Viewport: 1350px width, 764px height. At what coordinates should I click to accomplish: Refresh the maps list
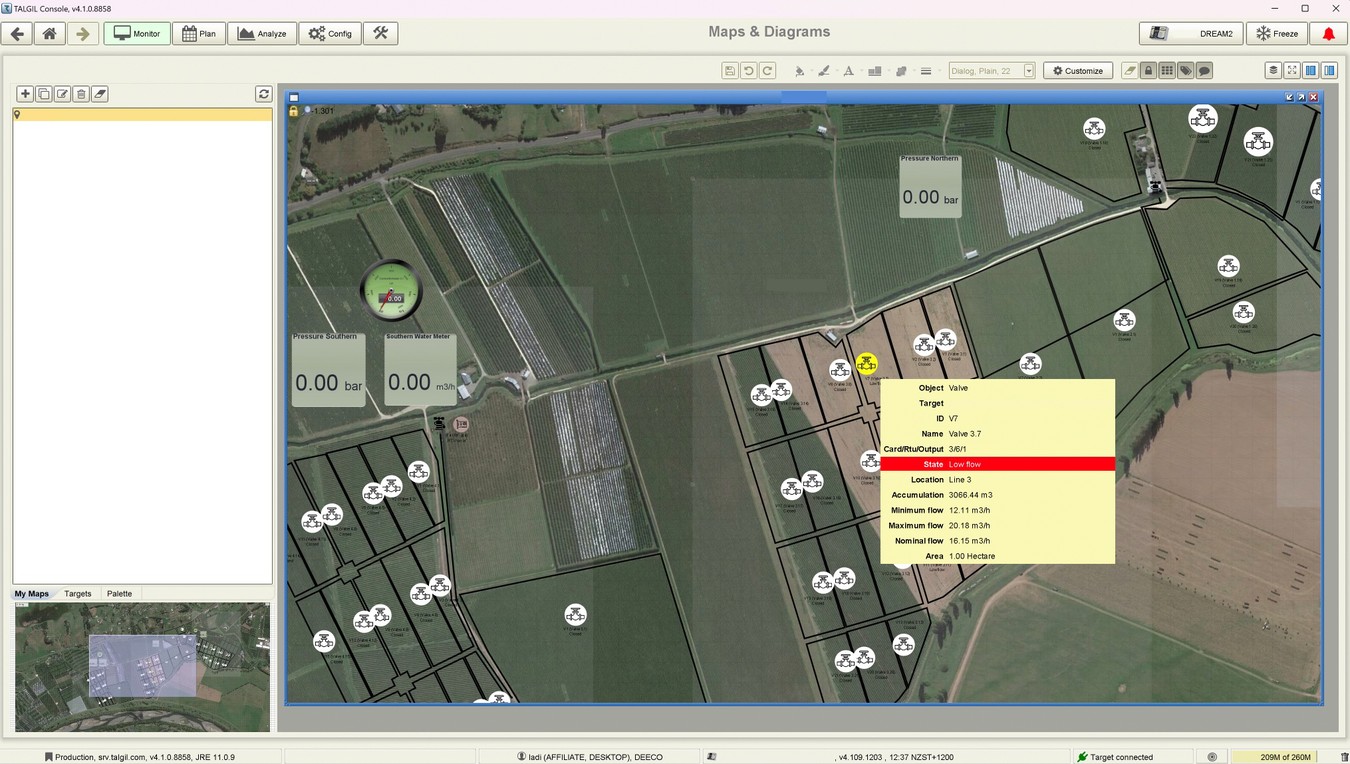pos(264,94)
